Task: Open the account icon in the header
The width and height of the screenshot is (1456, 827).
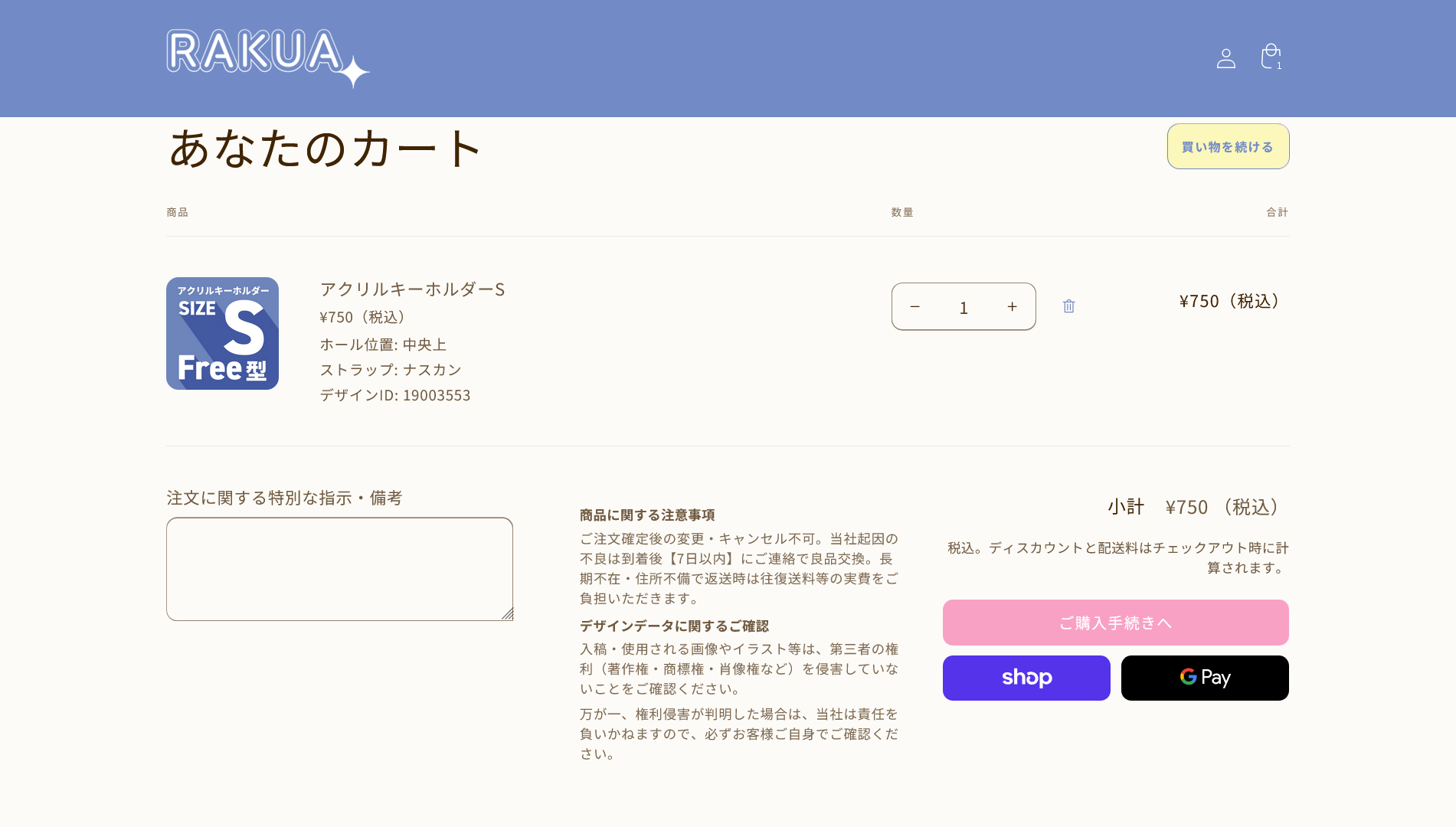Action: (x=1226, y=57)
